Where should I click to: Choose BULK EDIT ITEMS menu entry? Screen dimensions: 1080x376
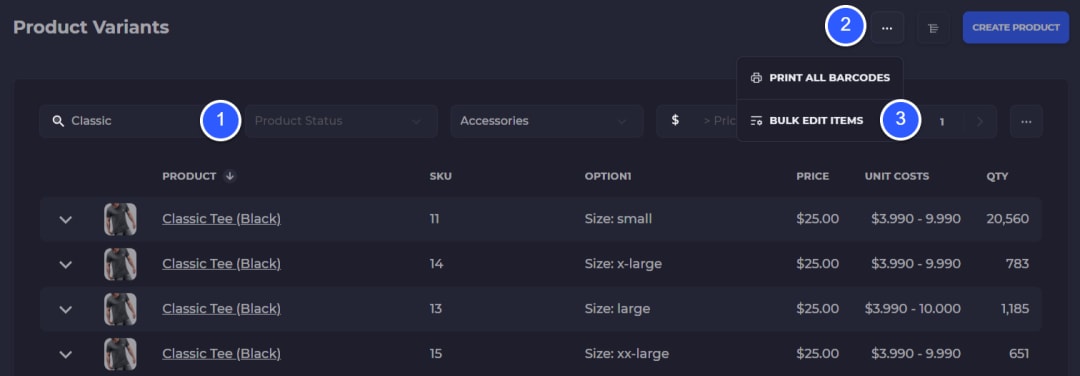tap(807, 121)
